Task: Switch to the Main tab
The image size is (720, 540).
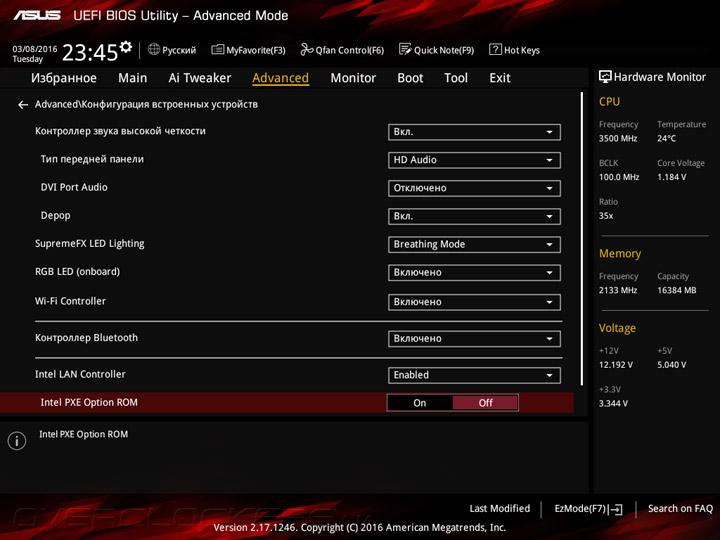Action: (x=133, y=78)
